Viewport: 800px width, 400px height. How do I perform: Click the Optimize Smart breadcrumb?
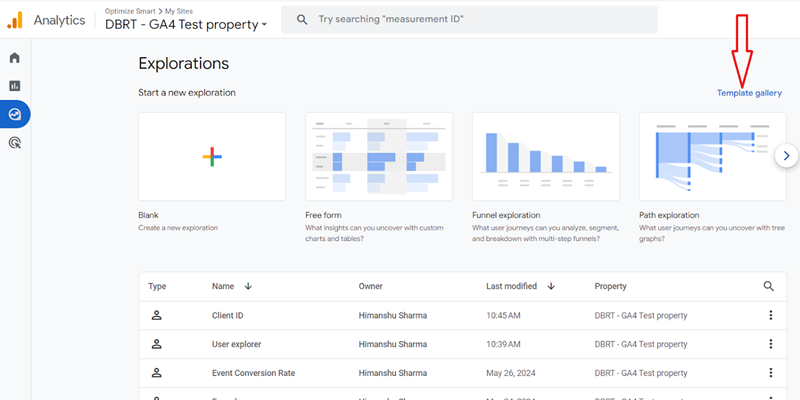coord(131,11)
